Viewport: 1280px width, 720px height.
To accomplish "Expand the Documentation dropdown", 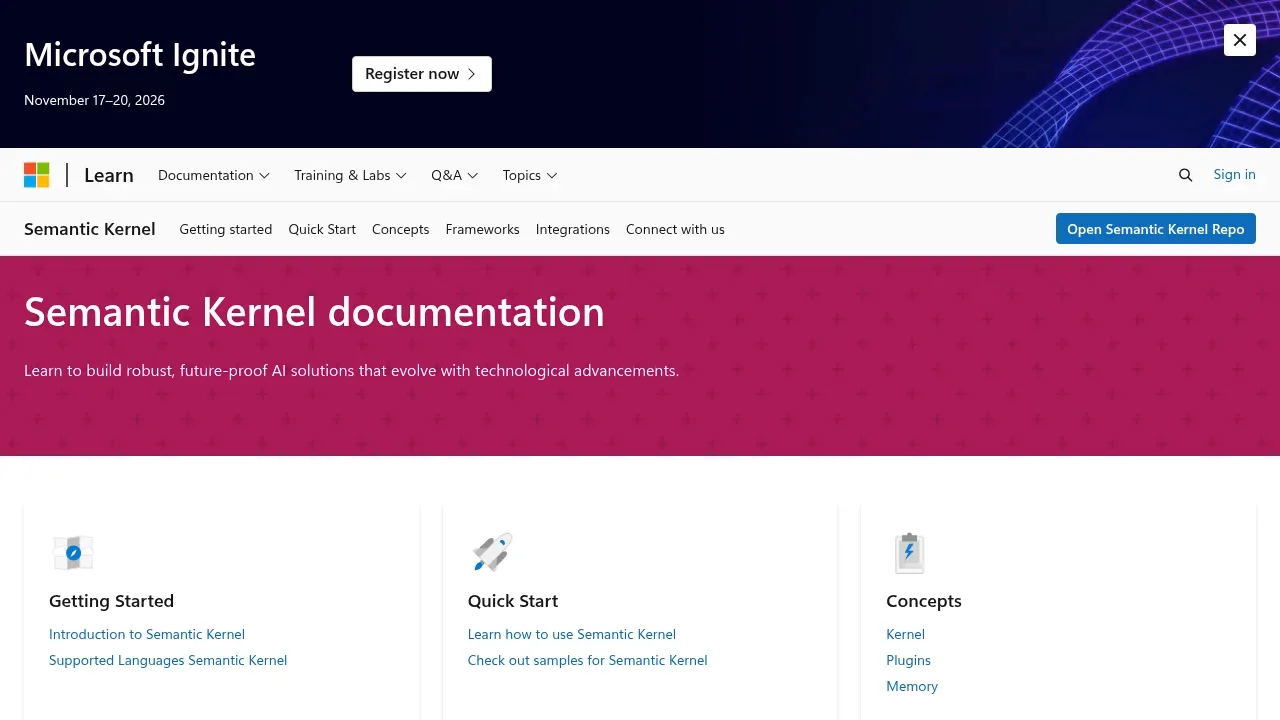I will pos(214,175).
